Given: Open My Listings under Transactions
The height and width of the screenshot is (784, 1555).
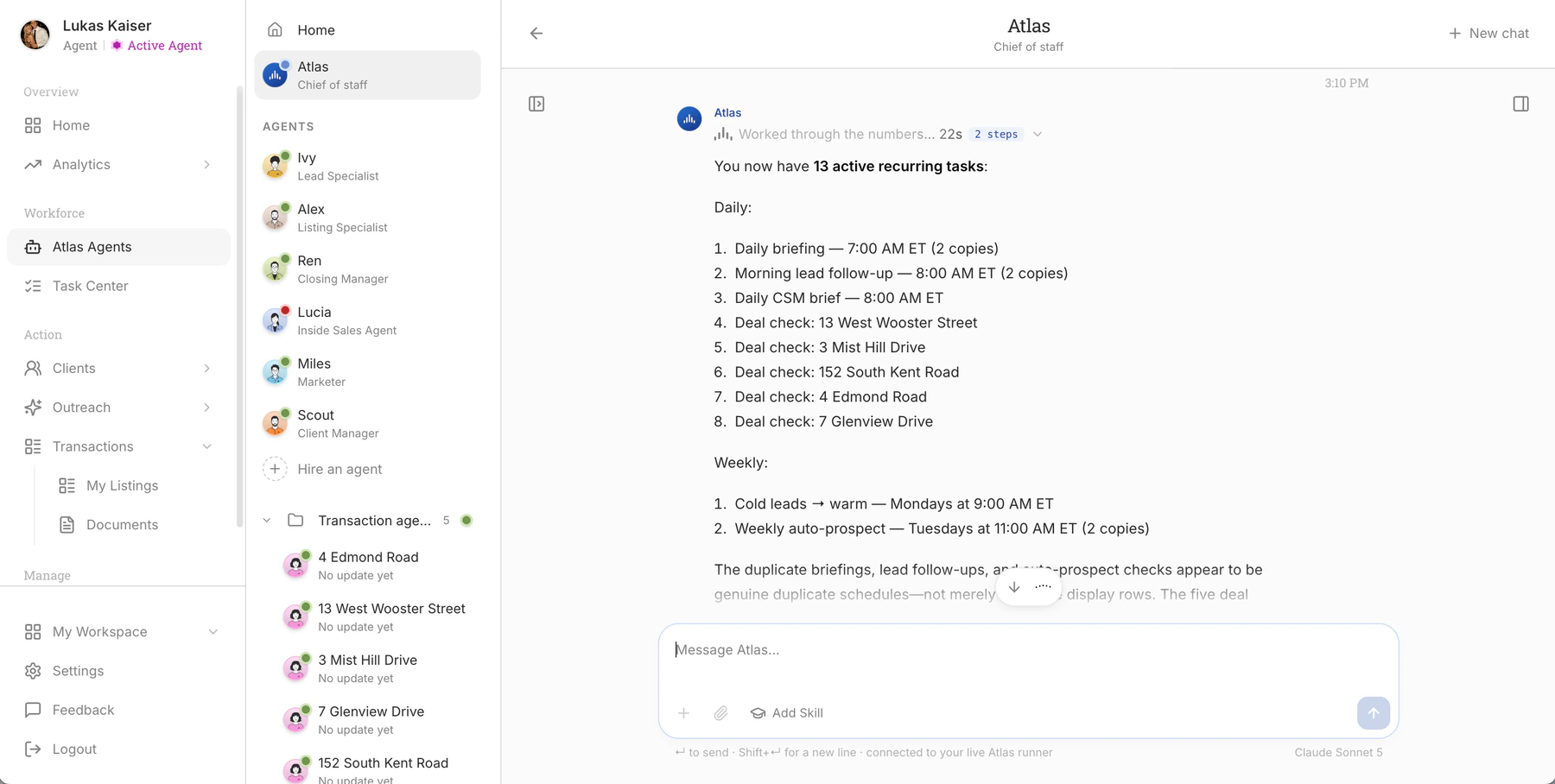Looking at the screenshot, I should [x=123, y=486].
